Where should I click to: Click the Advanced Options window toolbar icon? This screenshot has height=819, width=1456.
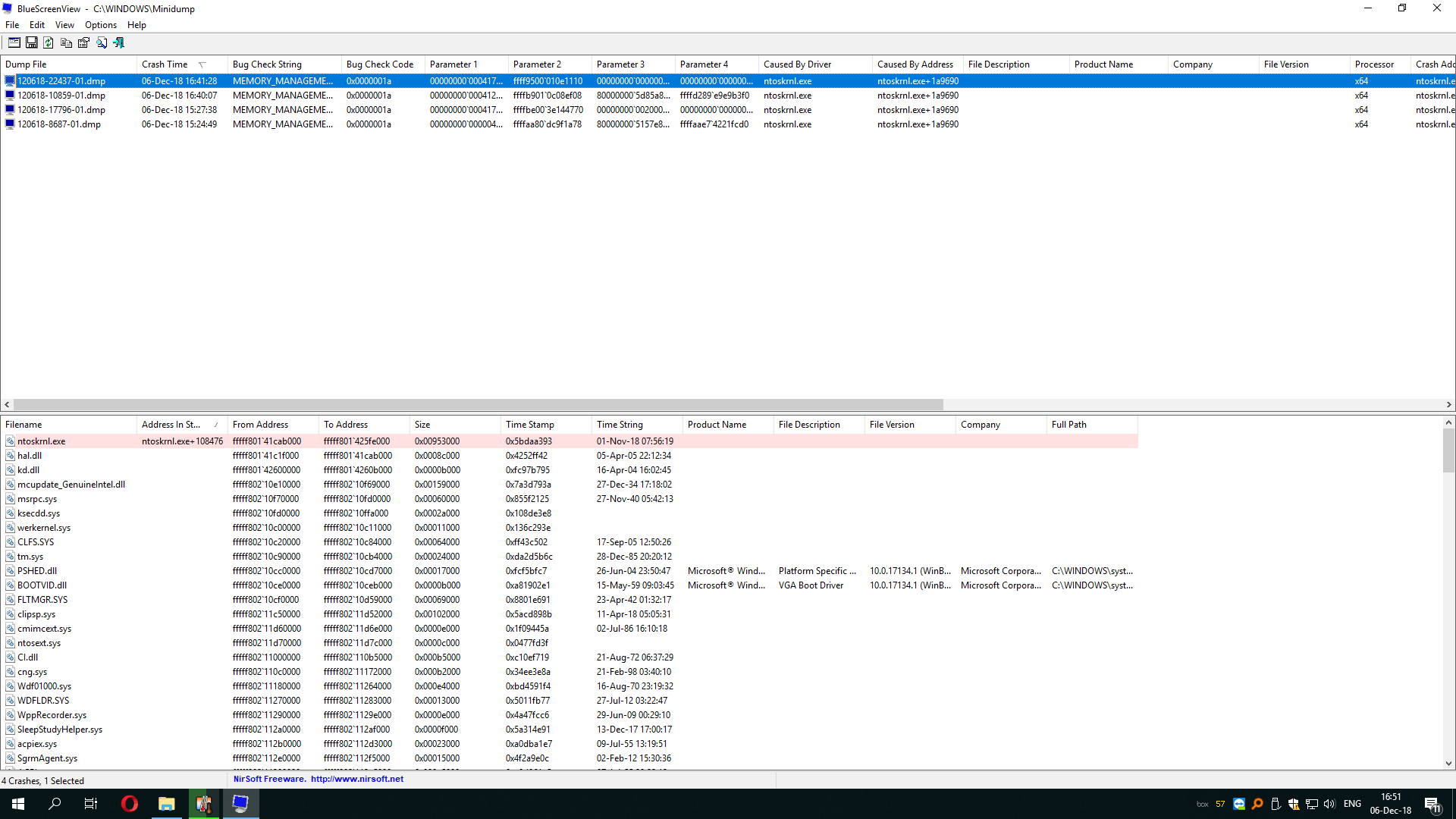pyautogui.click(x=14, y=43)
